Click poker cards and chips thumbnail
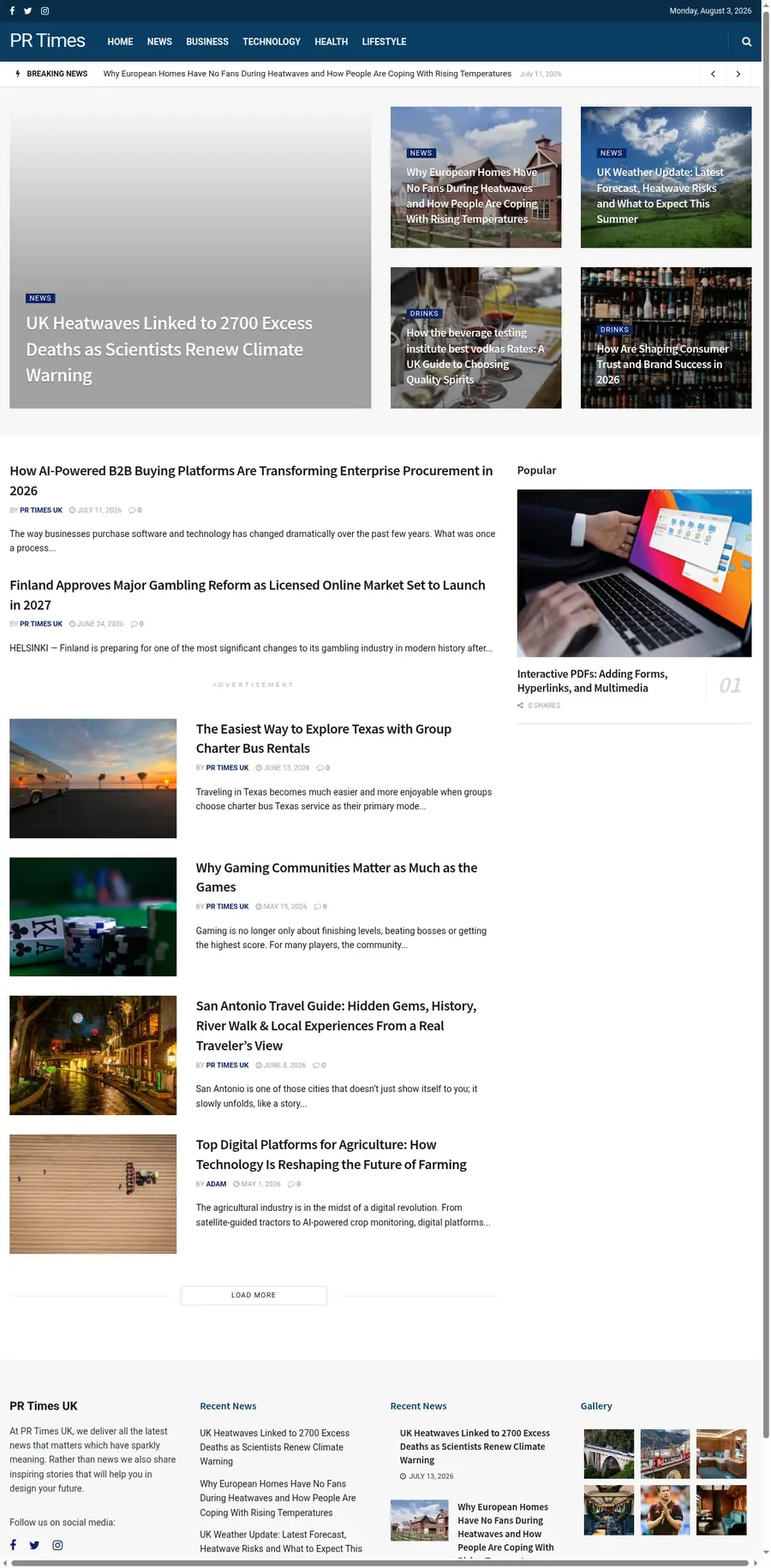 93,916
